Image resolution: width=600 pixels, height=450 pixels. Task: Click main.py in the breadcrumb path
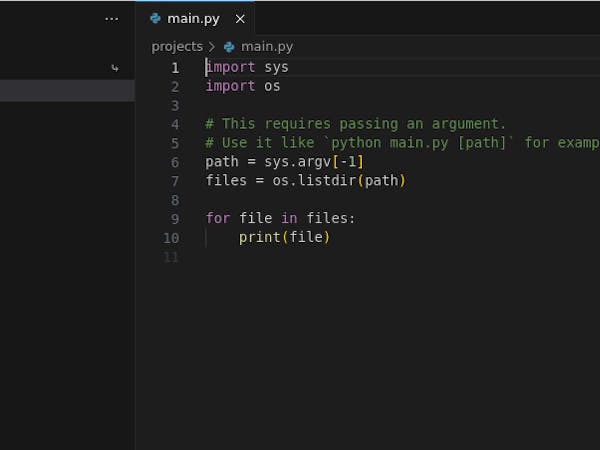[x=267, y=47]
